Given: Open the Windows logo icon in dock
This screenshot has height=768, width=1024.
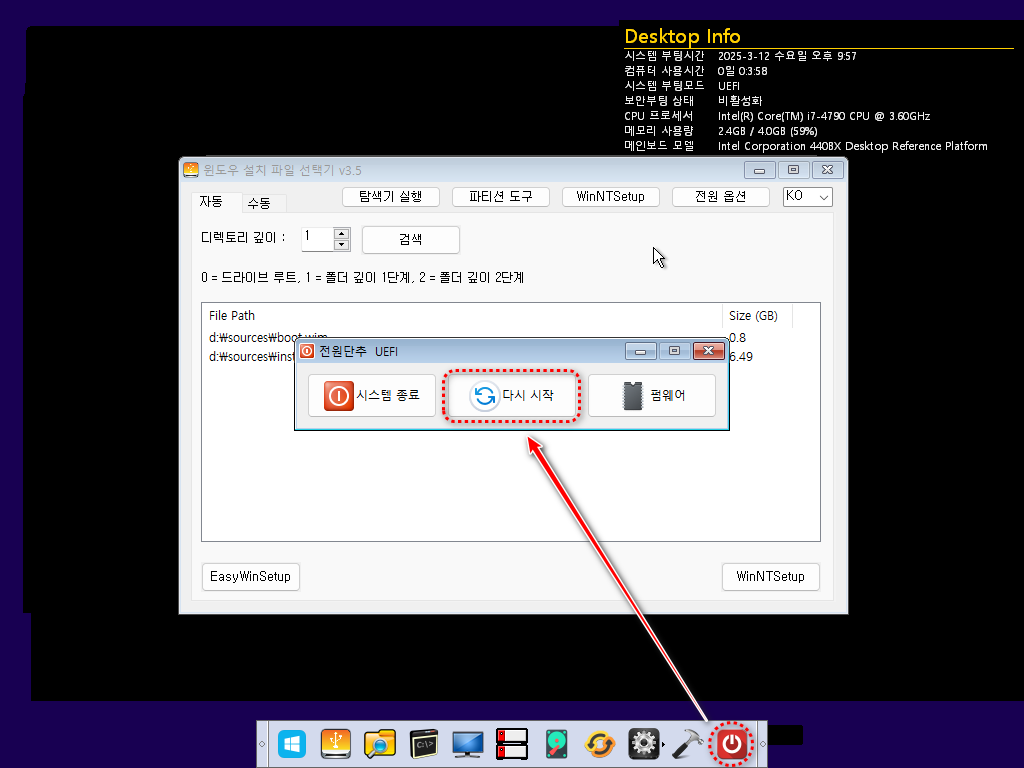Looking at the screenshot, I should click(292, 744).
